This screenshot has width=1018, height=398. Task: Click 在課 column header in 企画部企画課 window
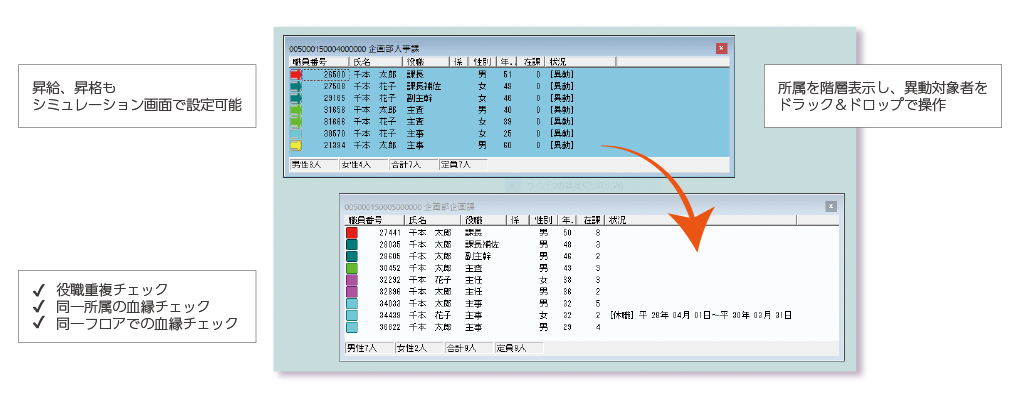591,220
